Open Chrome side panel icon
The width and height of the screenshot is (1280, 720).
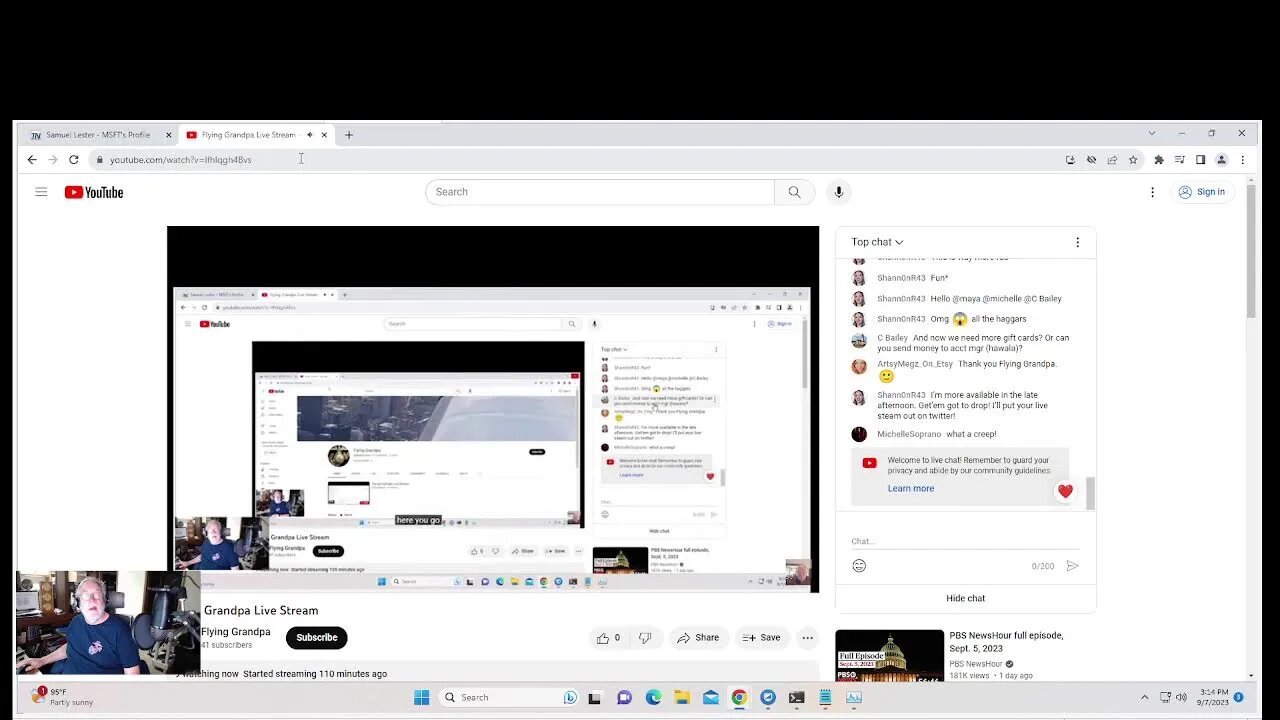(1200, 160)
